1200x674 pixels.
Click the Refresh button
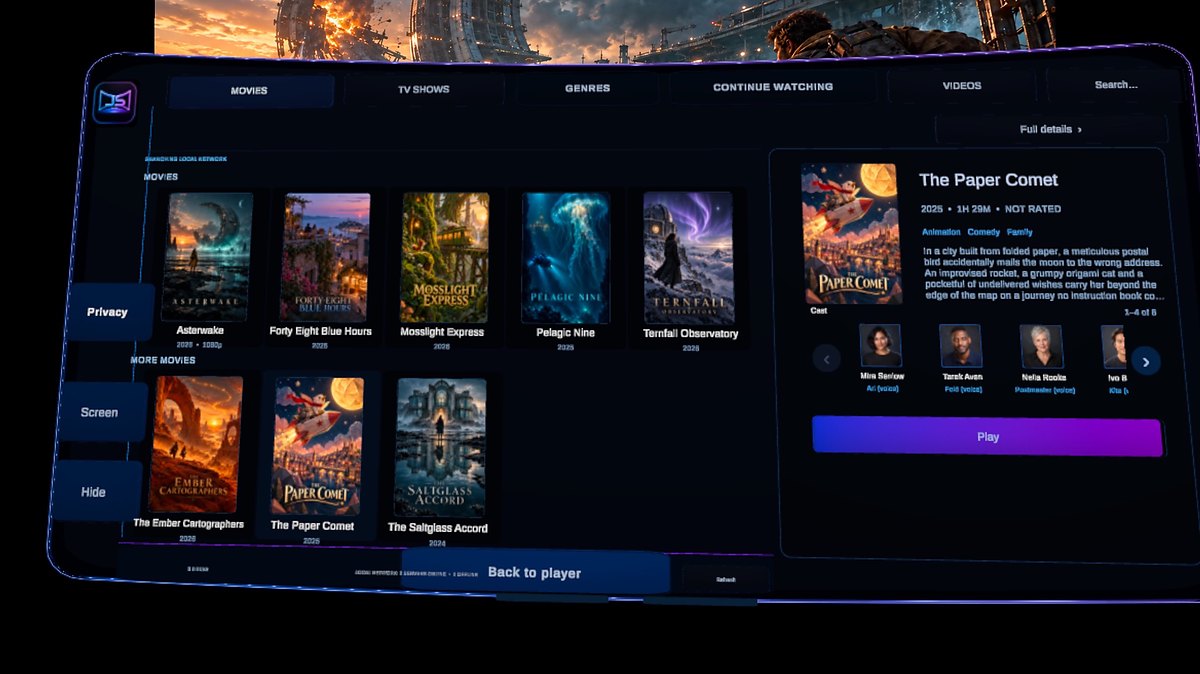click(726, 580)
